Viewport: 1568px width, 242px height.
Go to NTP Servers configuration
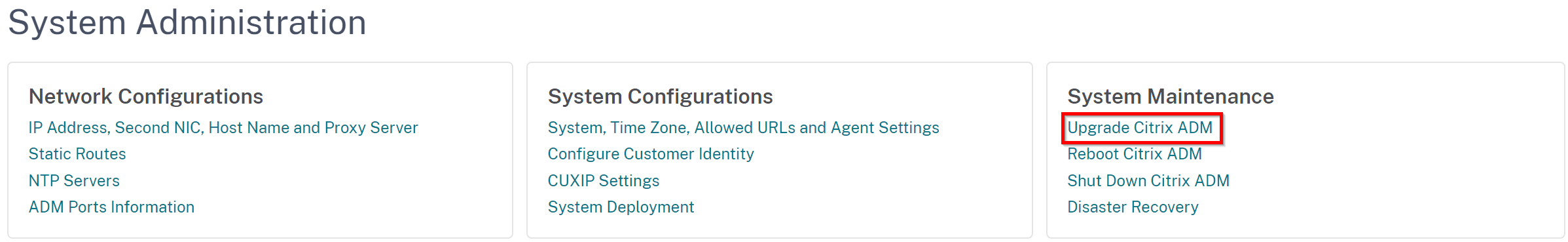(x=74, y=181)
